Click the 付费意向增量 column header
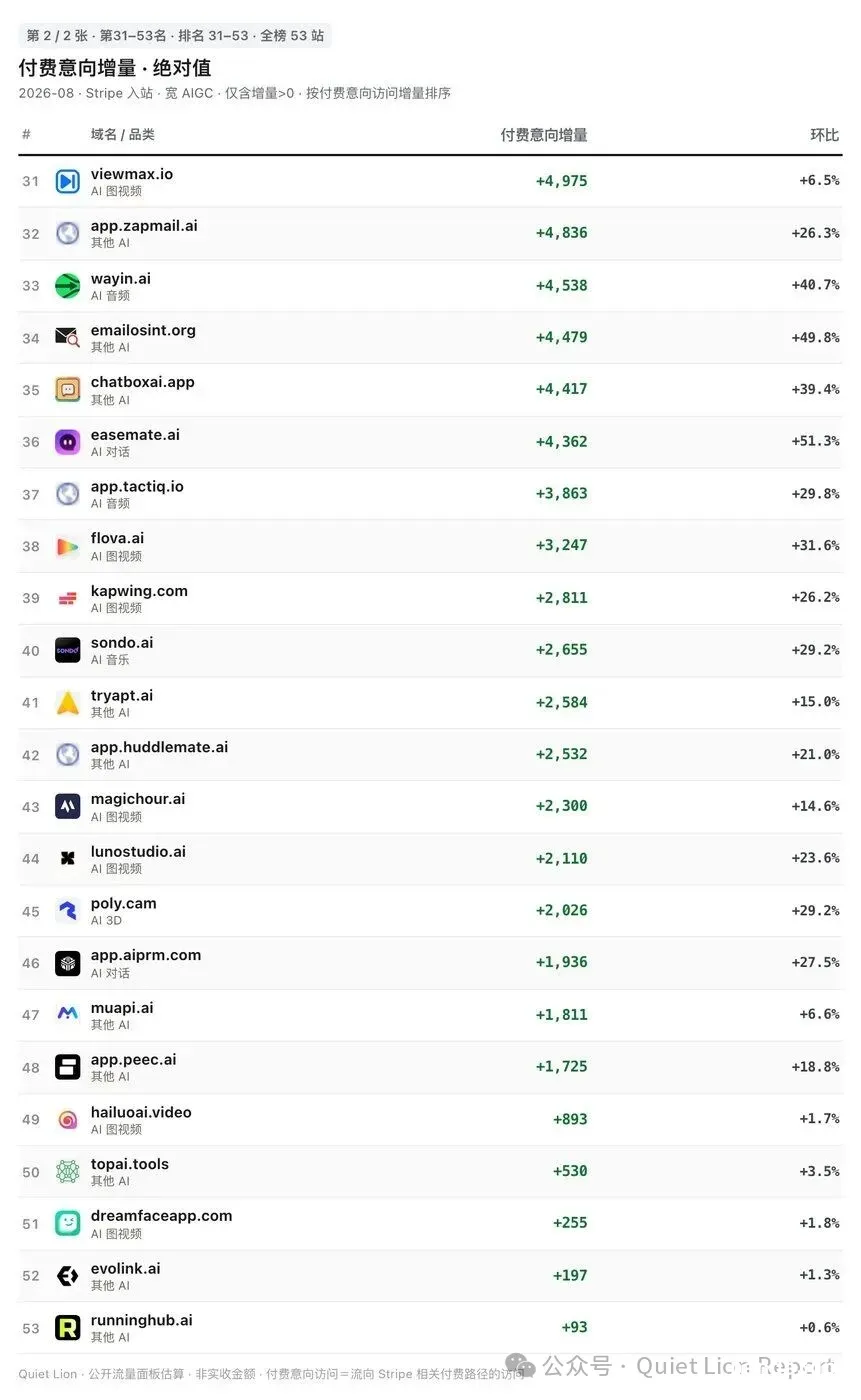The height and width of the screenshot is (1400, 861). click(544, 135)
